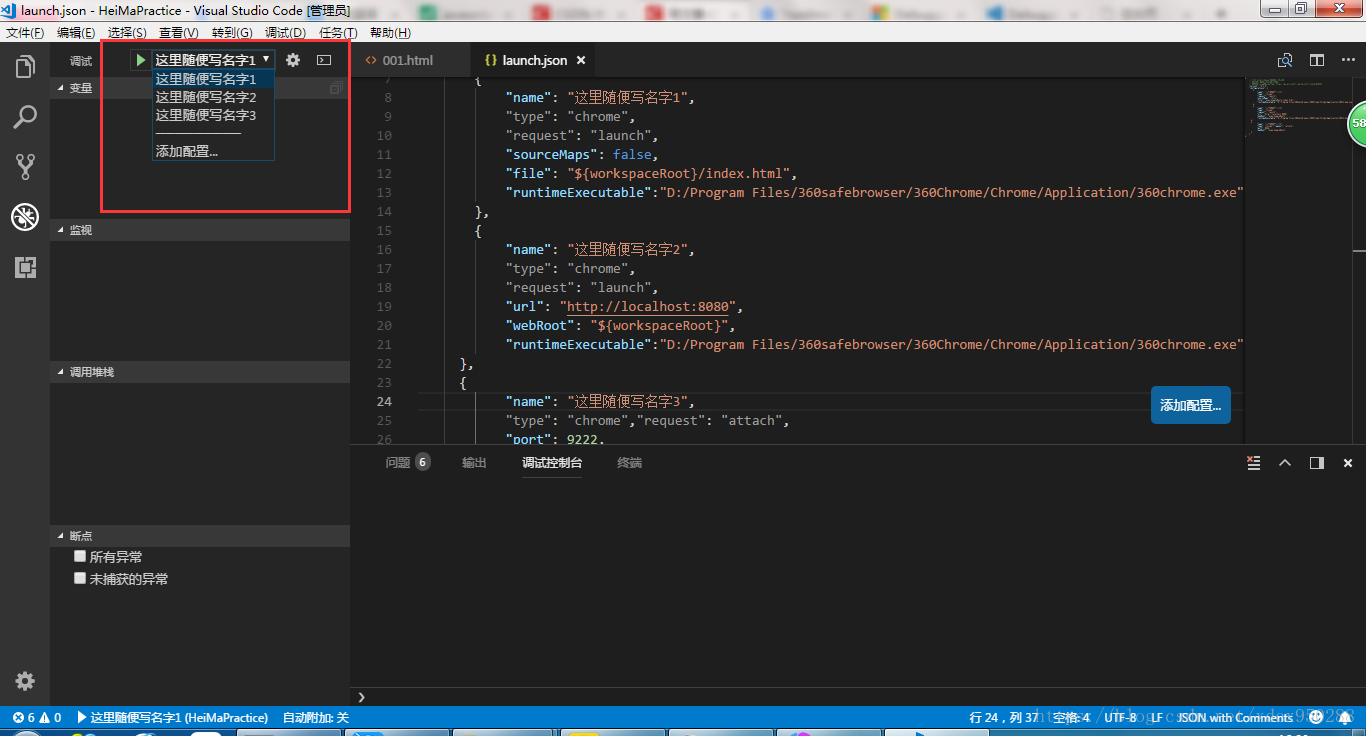The height and width of the screenshot is (736, 1366).
Task: Choose 添加配置... in the configuration dropdown
Action: [x=213, y=151]
